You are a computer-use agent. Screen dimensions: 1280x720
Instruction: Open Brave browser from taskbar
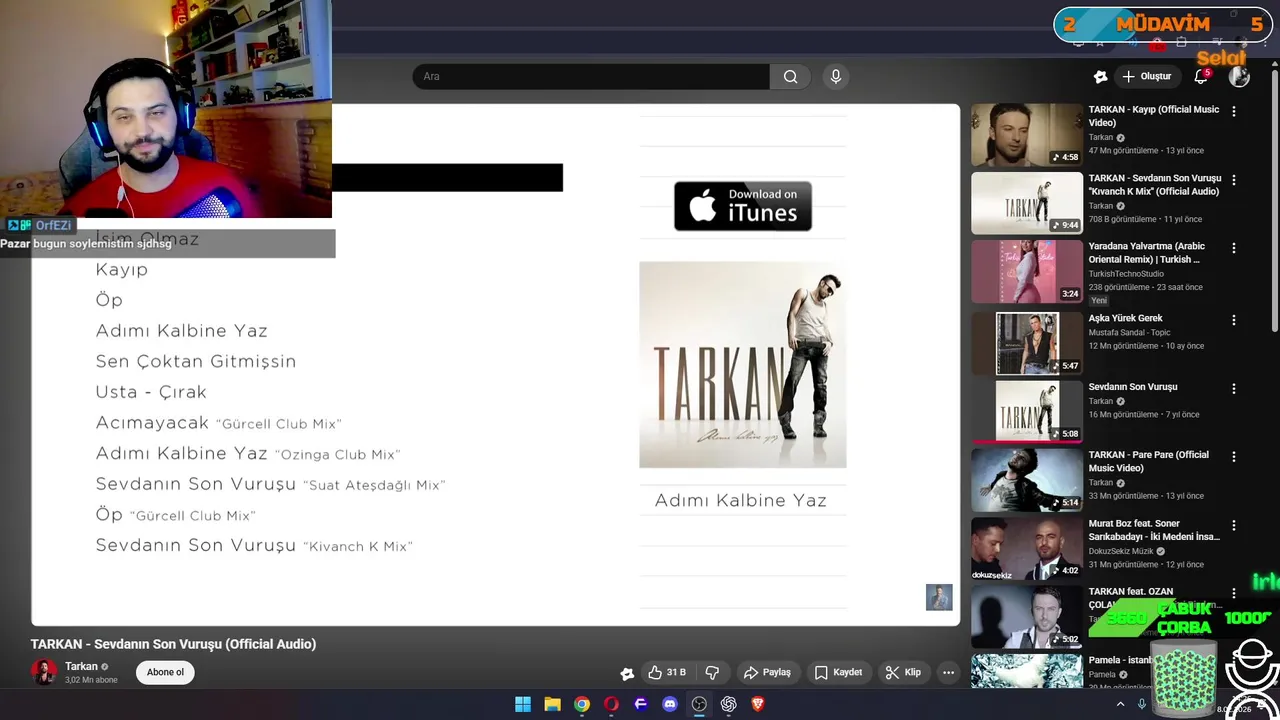point(758,704)
